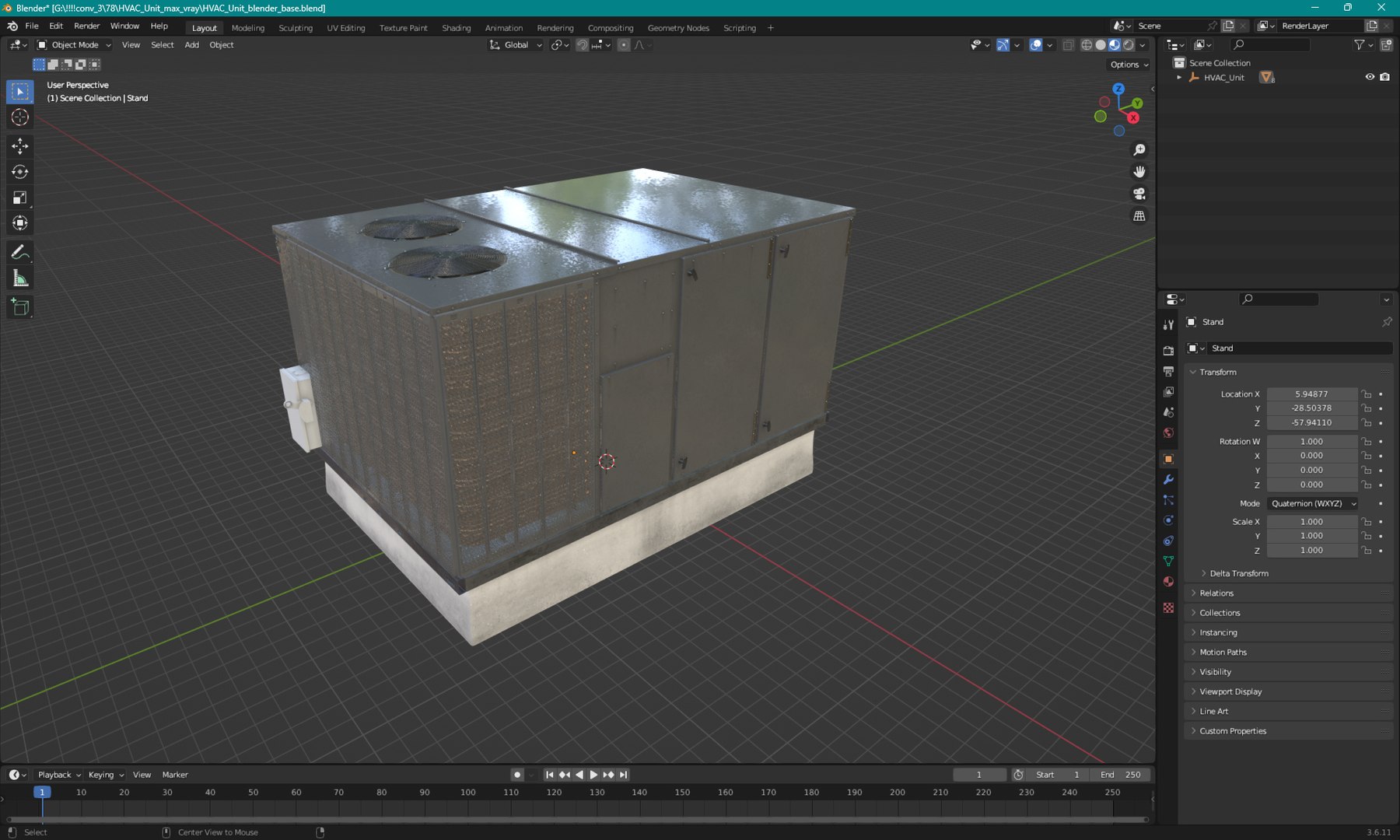Switch orthographic/perspective grid icon
Viewport: 1400px width, 840px height.
coord(1139,216)
